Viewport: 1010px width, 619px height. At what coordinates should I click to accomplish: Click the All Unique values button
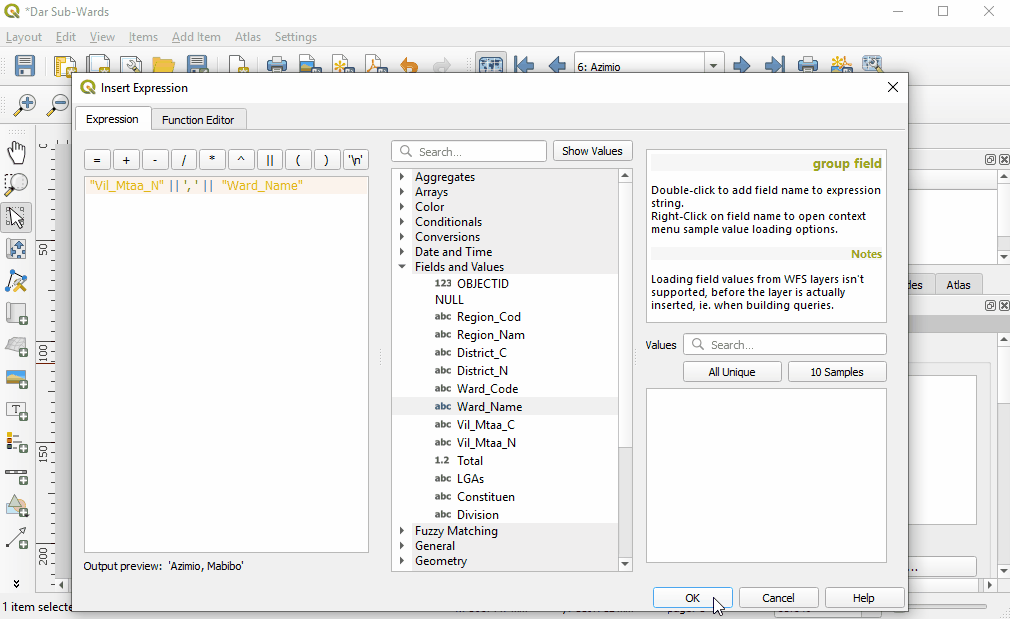[x=732, y=372]
